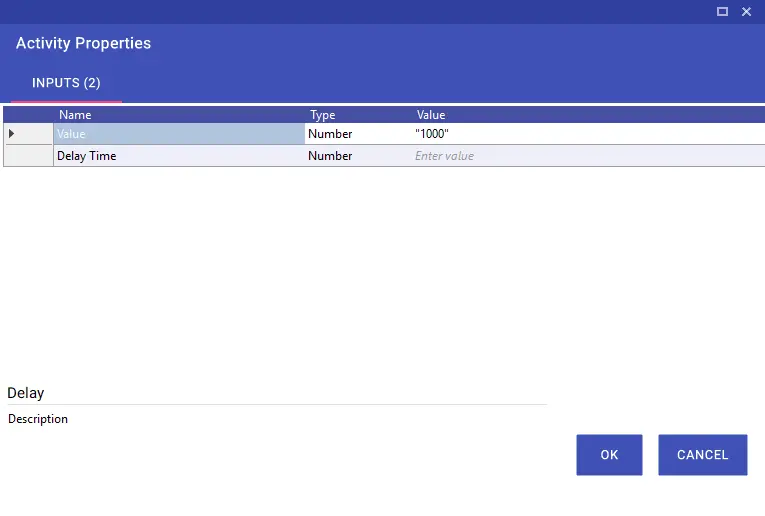Click the row header of Delay Time row

28,156
